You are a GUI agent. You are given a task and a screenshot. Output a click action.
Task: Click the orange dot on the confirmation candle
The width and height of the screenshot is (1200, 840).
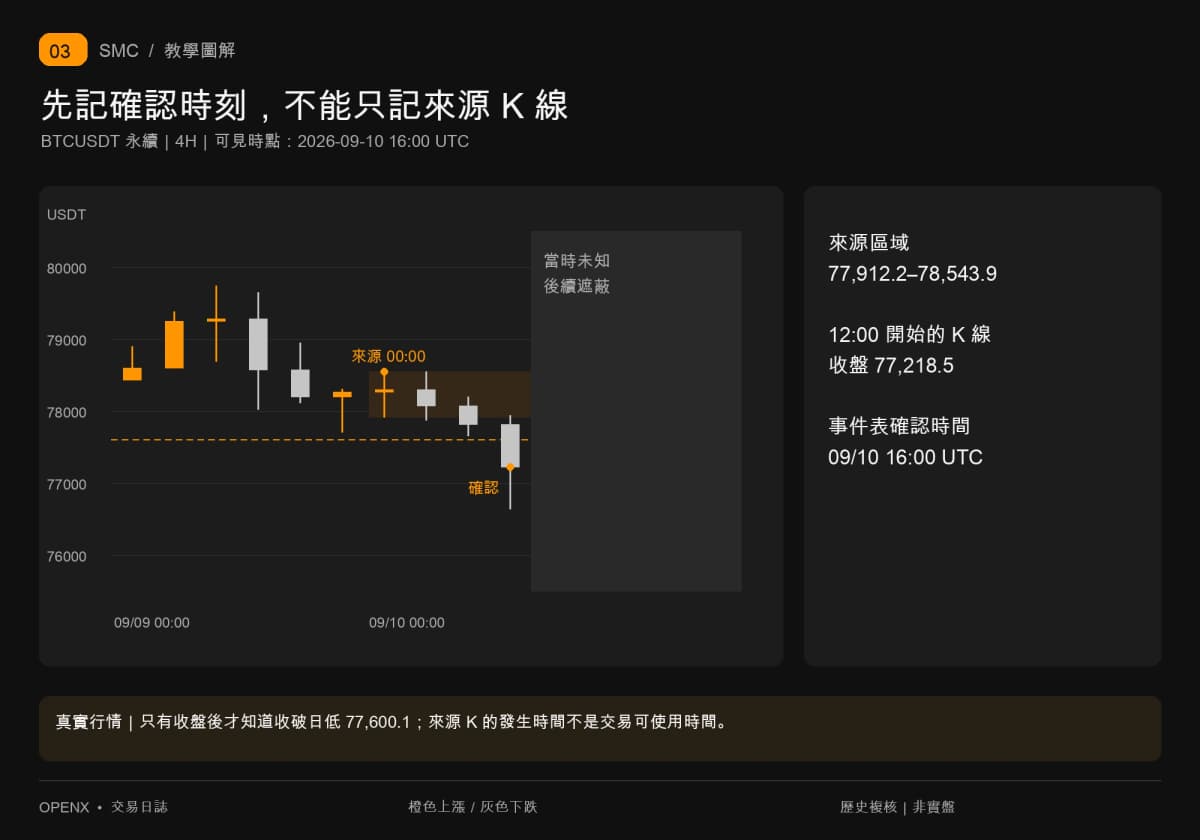pos(510,467)
